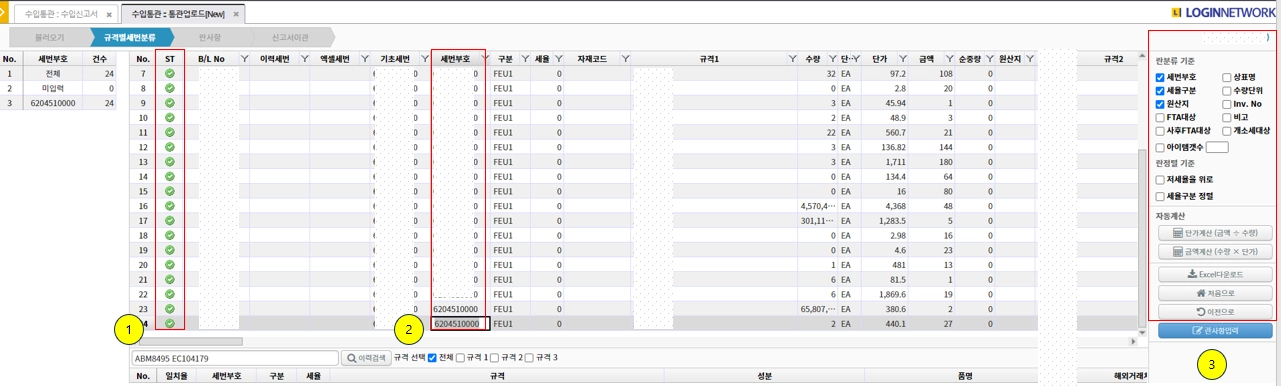The image size is (1281, 386).
Task: Click the search field containing ABM8495 EC104179
Action: pyautogui.click(x=235, y=358)
